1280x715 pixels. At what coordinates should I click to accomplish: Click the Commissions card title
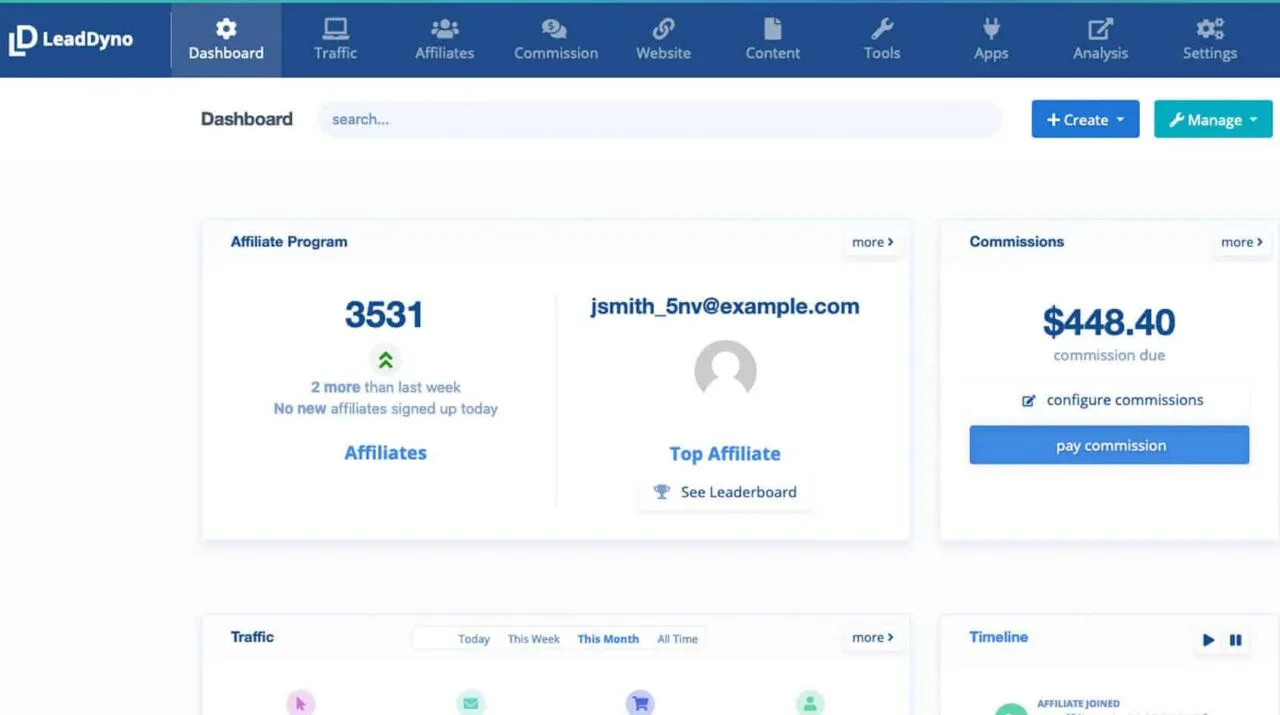click(x=1016, y=242)
